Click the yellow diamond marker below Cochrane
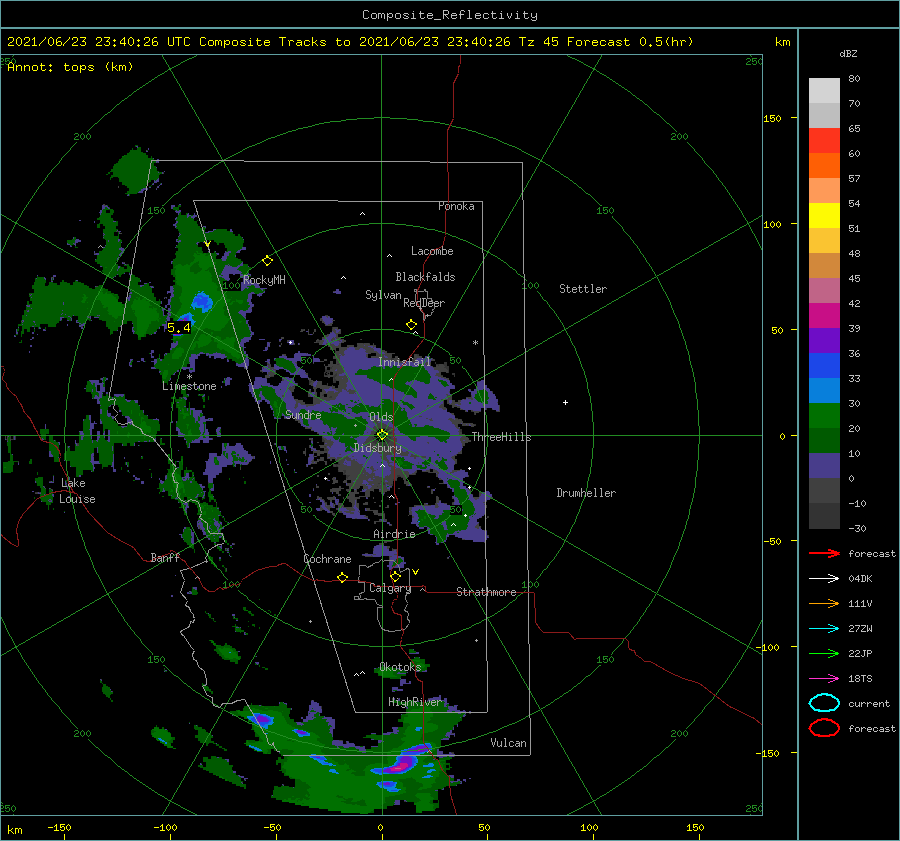 point(342,577)
